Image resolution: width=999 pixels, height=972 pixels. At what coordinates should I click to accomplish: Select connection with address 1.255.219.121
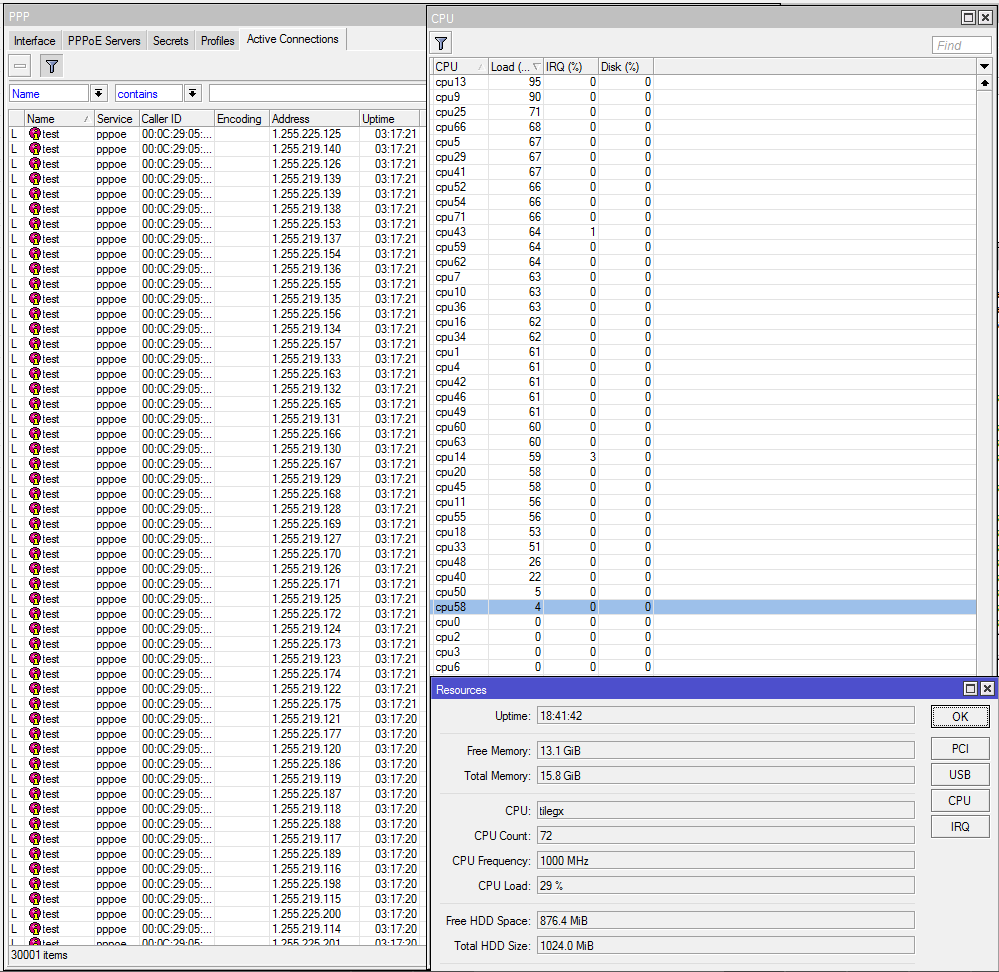[x=216, y=719]
